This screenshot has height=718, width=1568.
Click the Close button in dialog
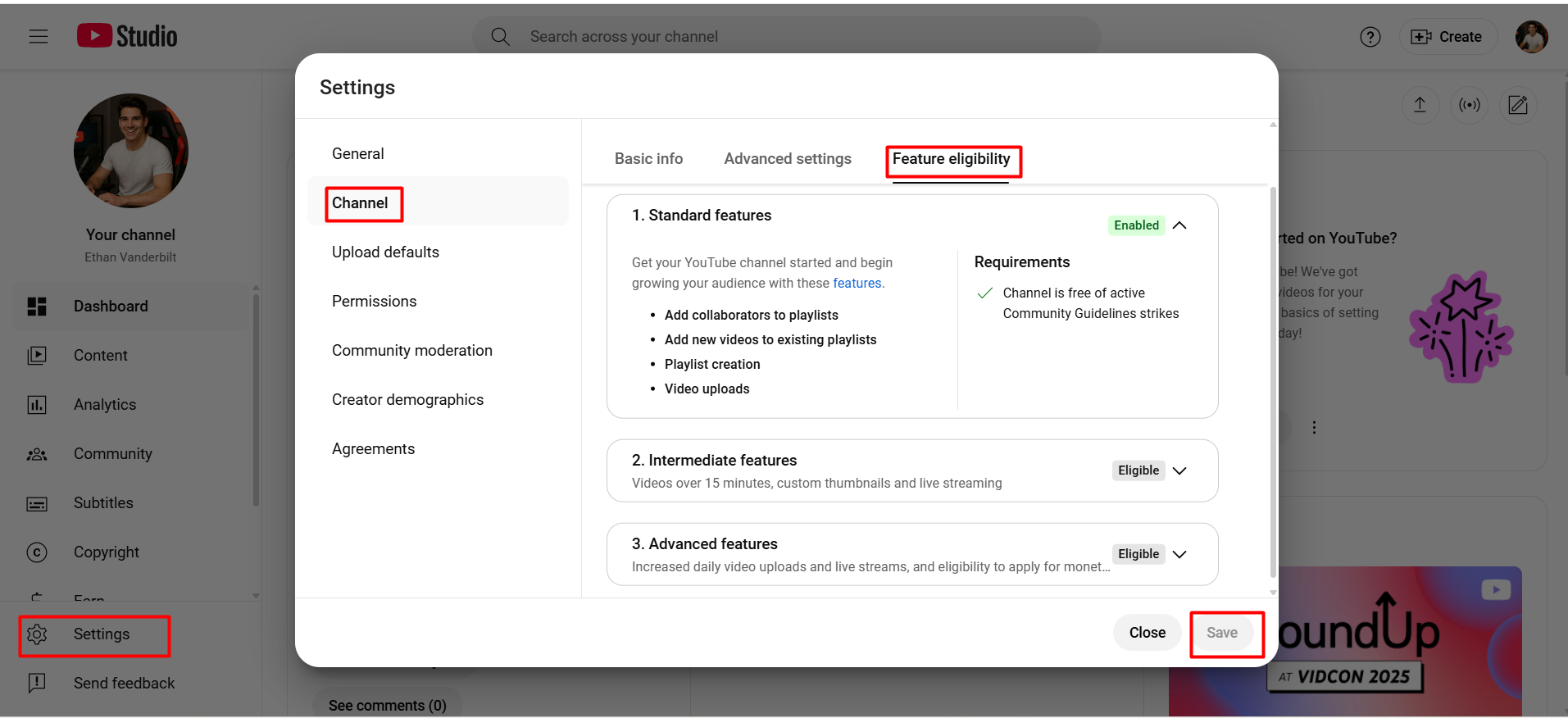[1147, 633]
